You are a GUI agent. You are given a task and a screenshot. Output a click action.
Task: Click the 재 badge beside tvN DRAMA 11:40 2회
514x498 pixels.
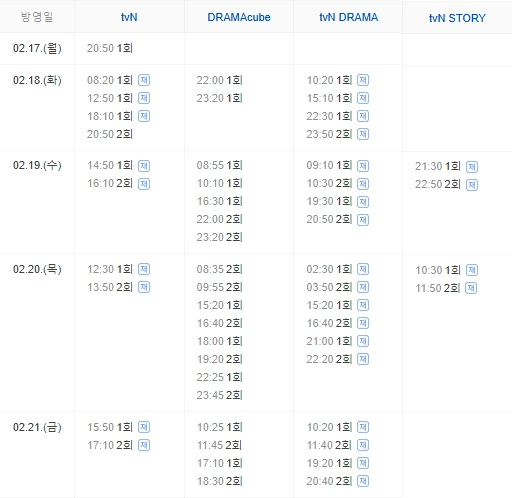coord(363,445)
